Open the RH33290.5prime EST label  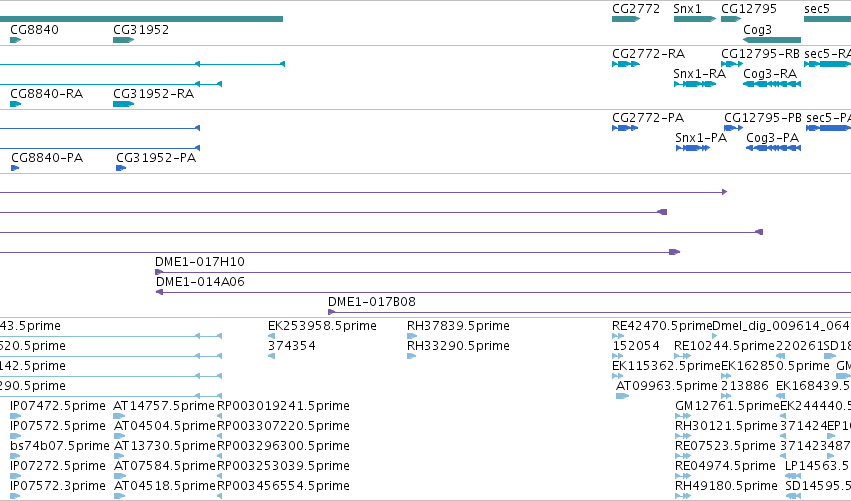458,346
